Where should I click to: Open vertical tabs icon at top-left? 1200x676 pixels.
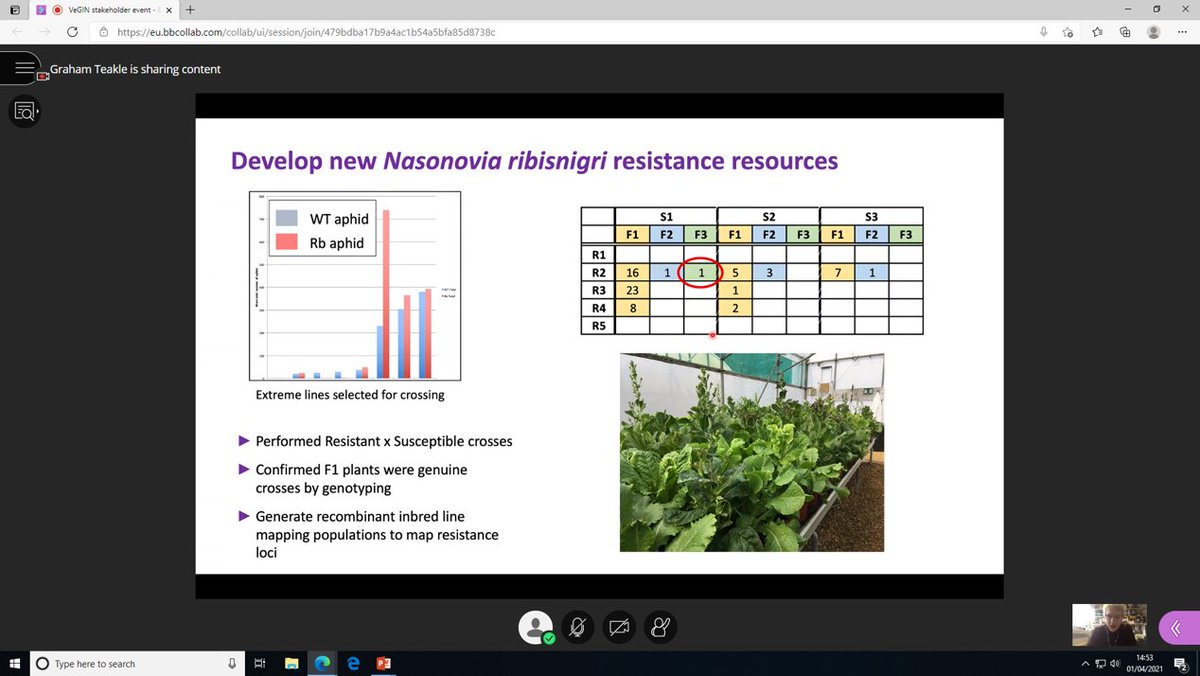tap(14, 9)
